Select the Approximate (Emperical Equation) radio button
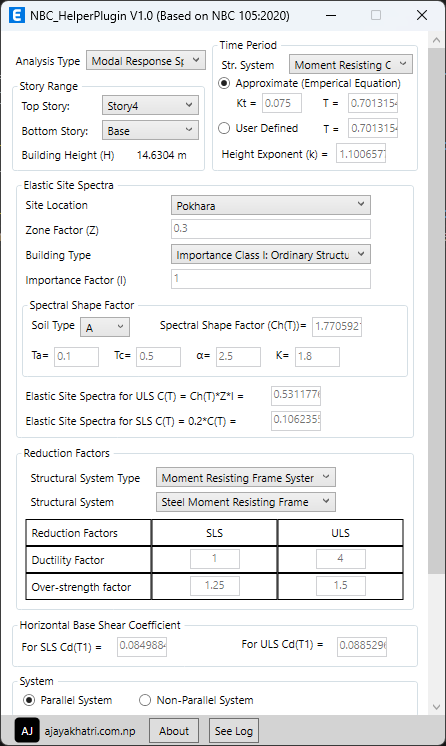Viewport: 446px width, 746px height. pyautogui.click(x=224, y=83)
